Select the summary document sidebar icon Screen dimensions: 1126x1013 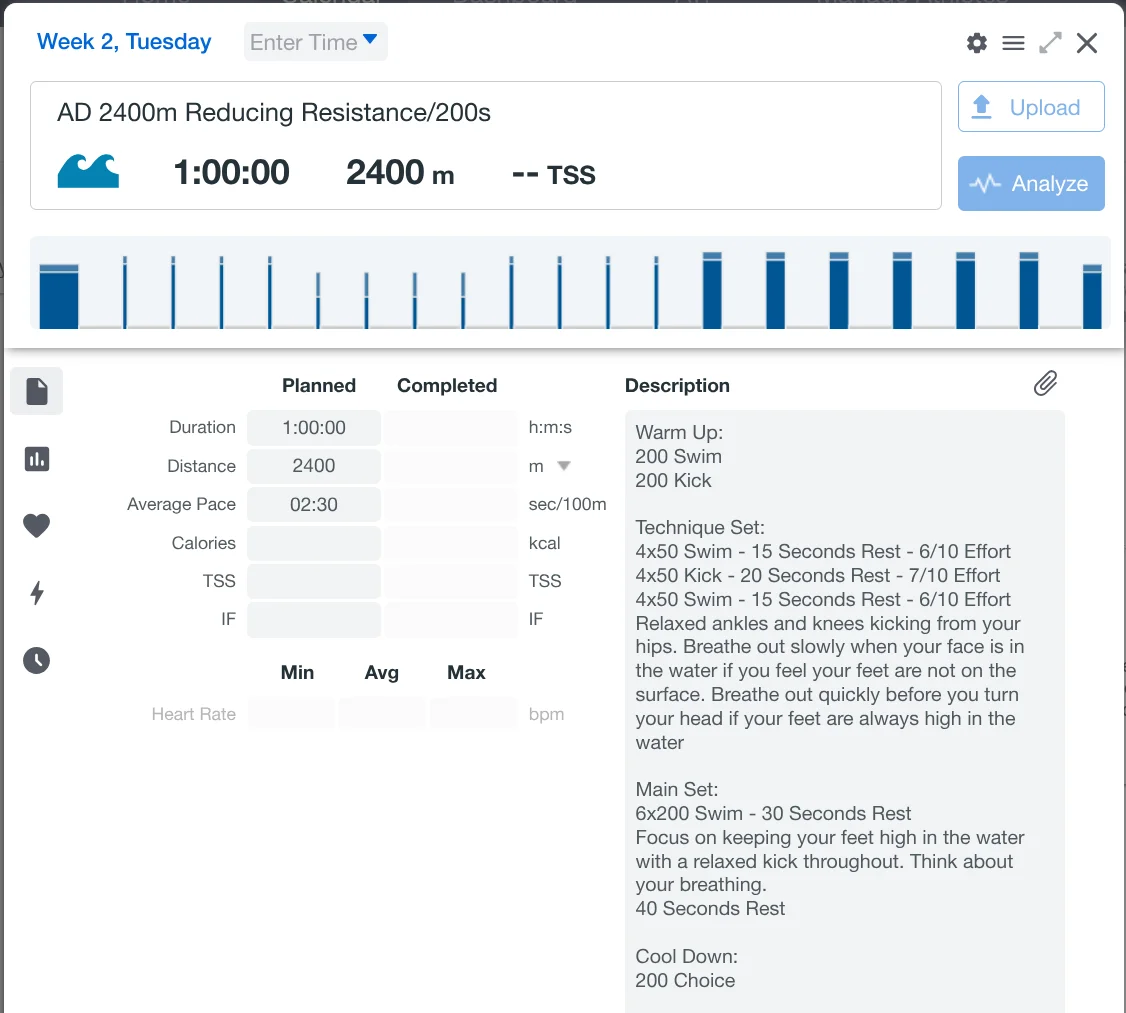37,391
